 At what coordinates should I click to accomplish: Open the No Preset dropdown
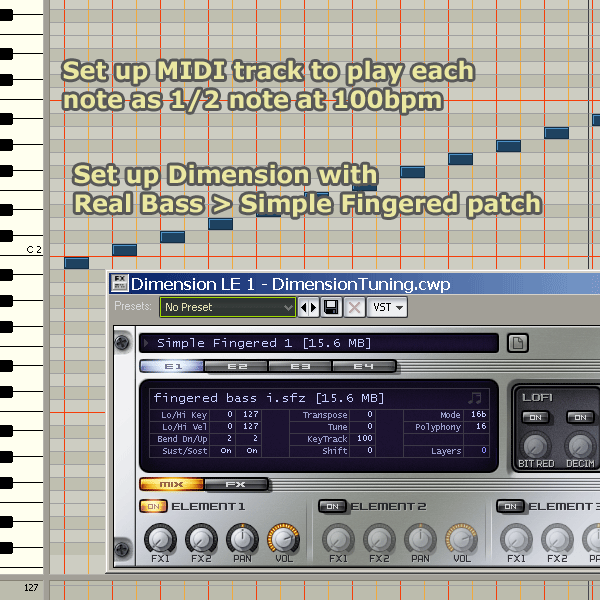pyautogui.click(x=228, y=308)
